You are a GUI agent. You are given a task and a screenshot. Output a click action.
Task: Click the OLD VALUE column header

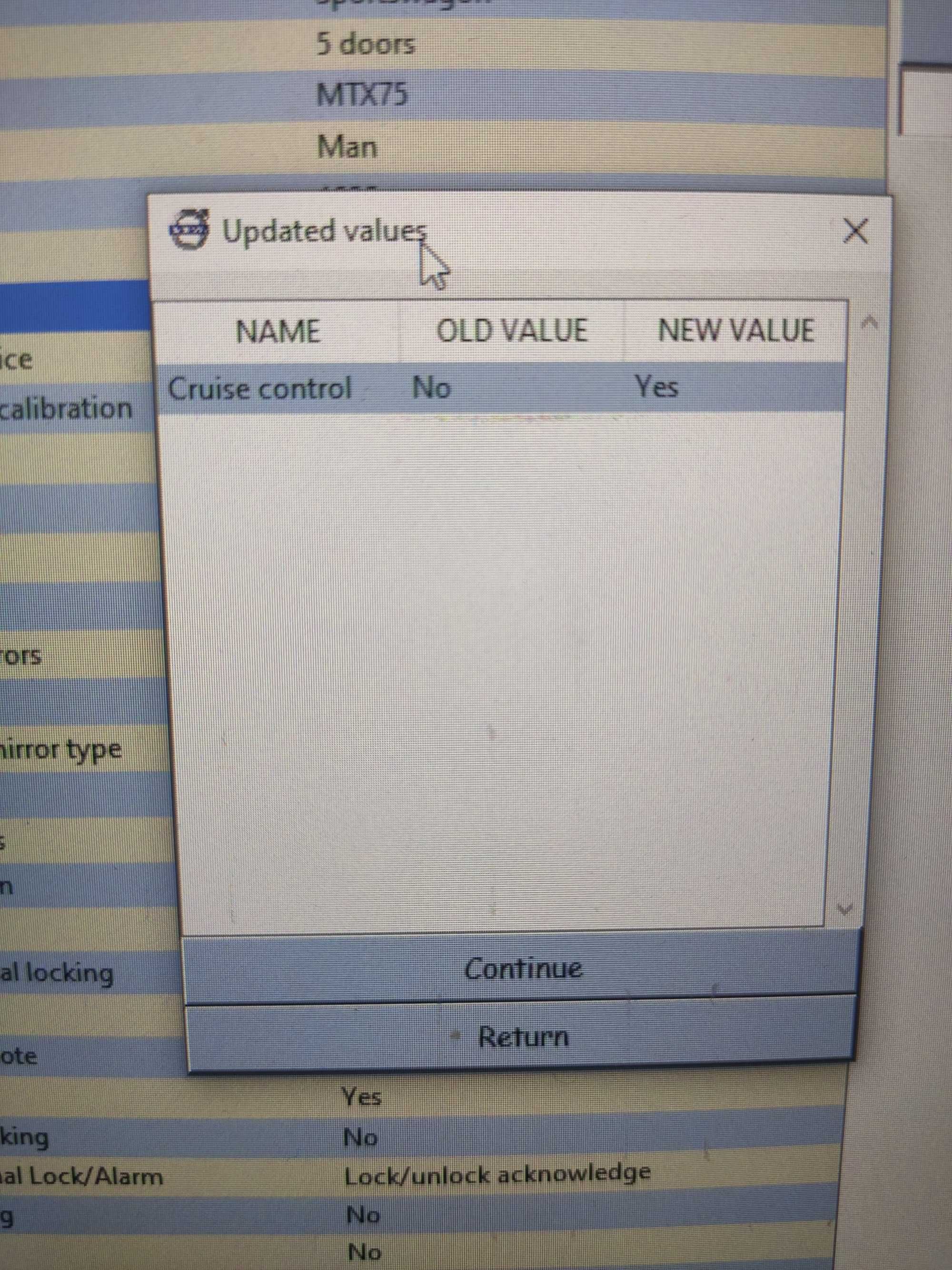[511, 330]
